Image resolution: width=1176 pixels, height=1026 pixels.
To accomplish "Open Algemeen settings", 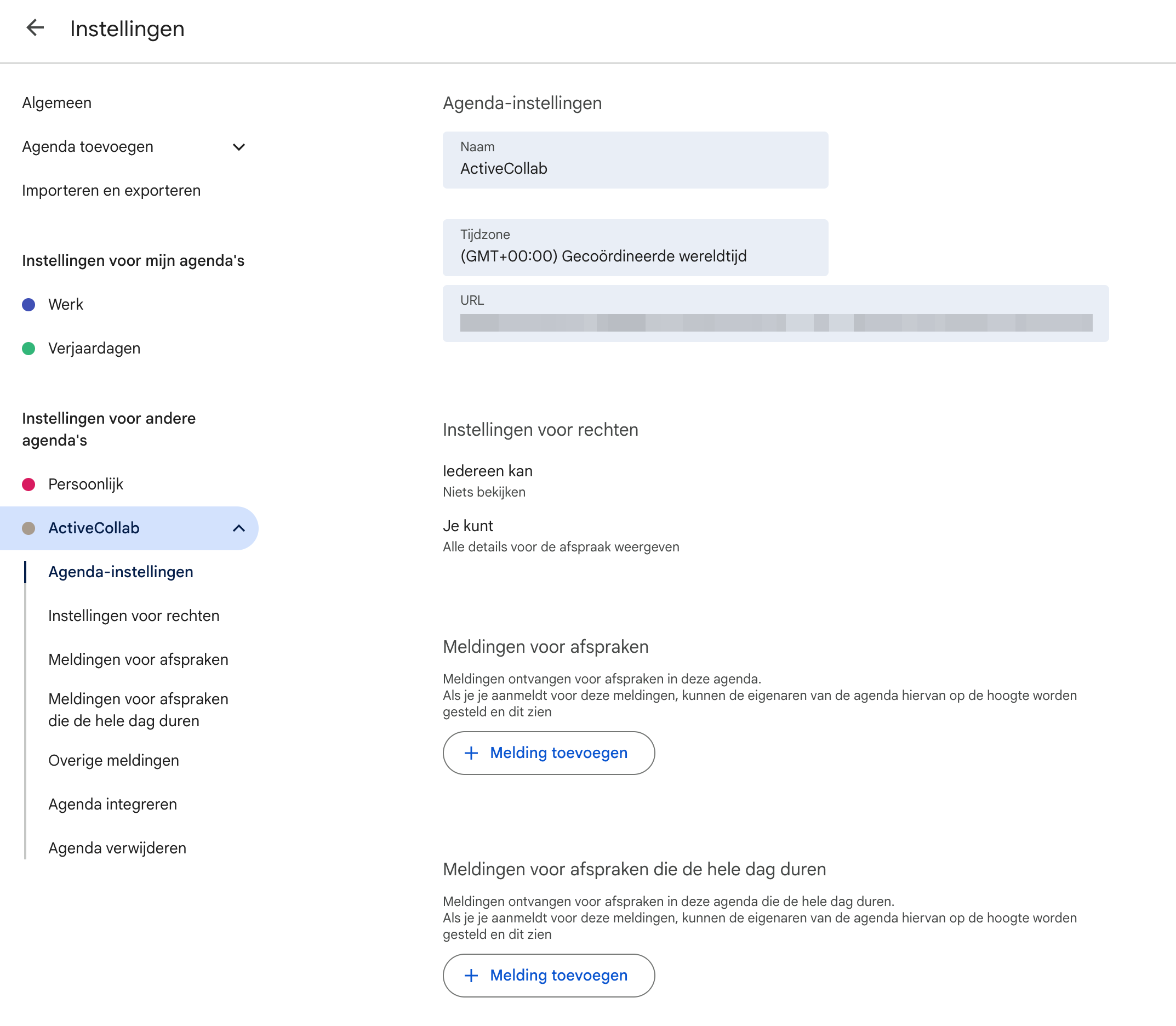I will pyautogui.click(x=56, y=103).
